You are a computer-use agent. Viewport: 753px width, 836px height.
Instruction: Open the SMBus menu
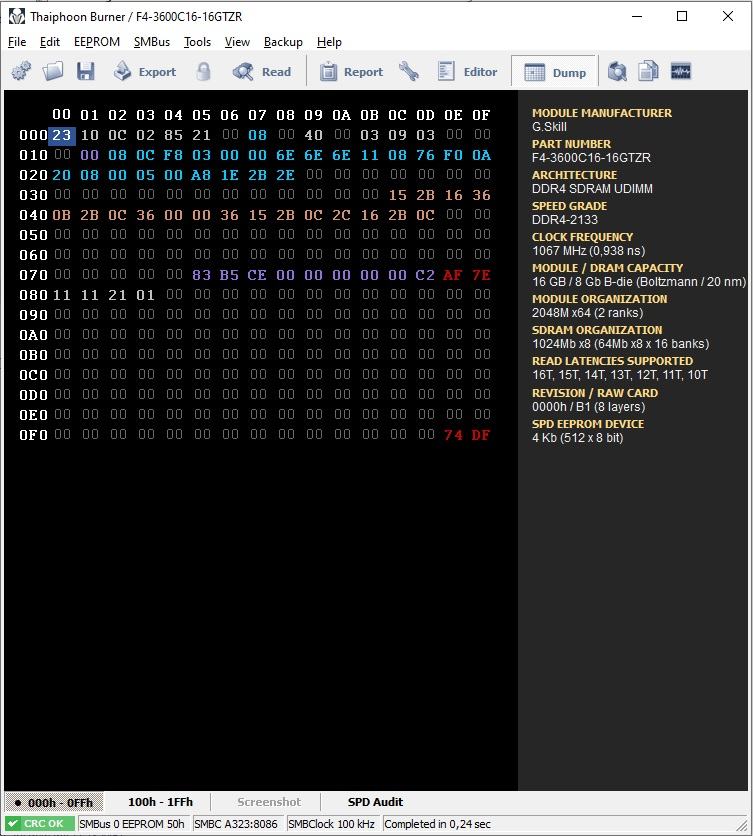coord(152,42)
